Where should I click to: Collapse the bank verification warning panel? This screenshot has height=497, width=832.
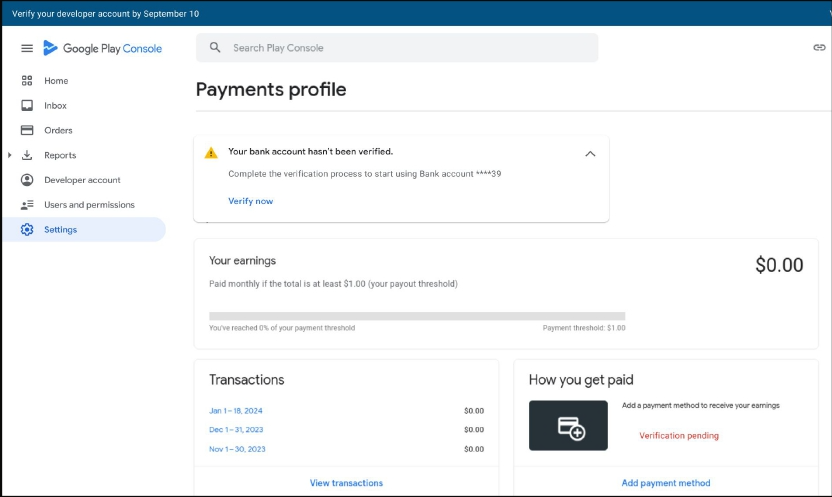click(590, 154)
